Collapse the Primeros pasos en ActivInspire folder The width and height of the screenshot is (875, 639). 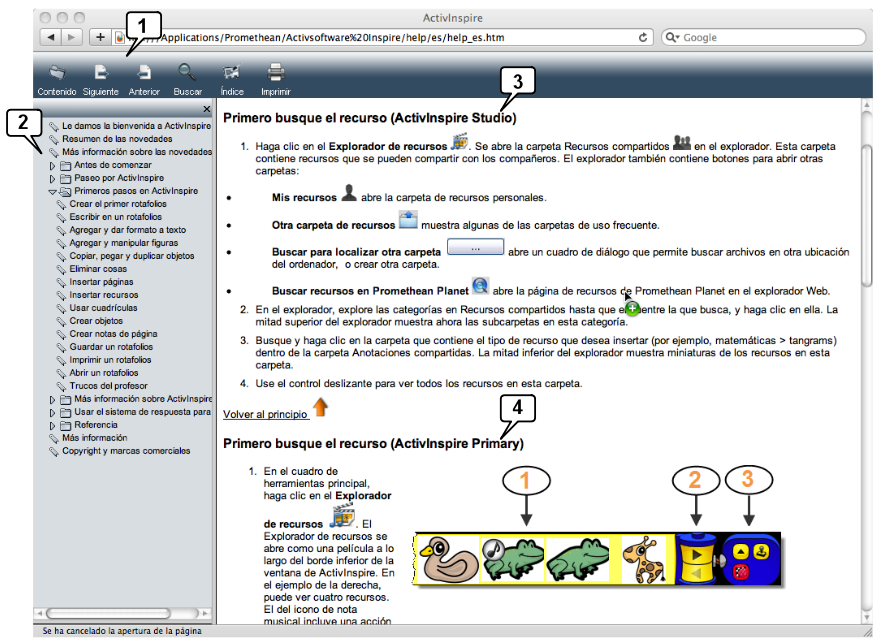53,191
